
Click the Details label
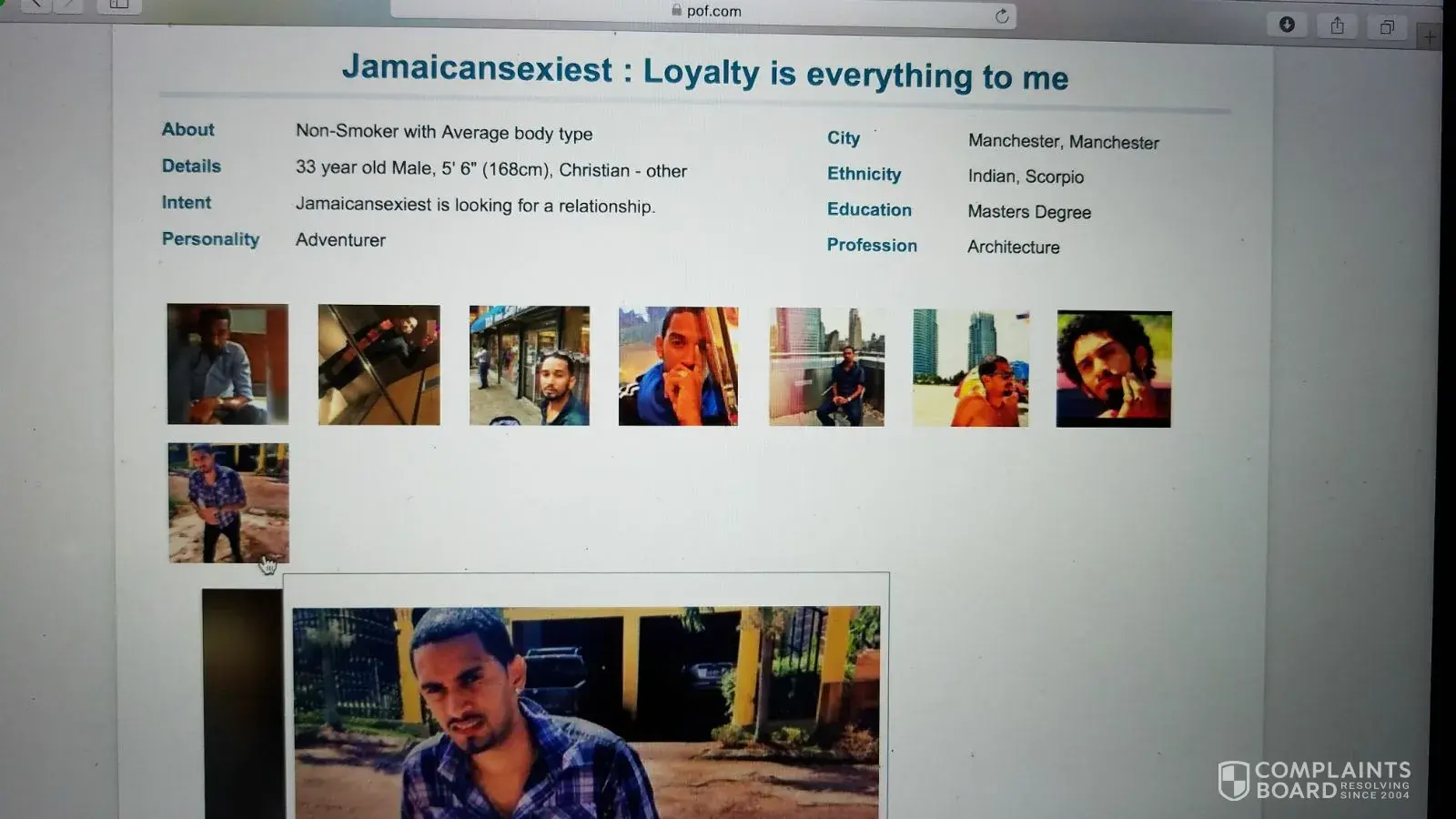coord(191,166)
